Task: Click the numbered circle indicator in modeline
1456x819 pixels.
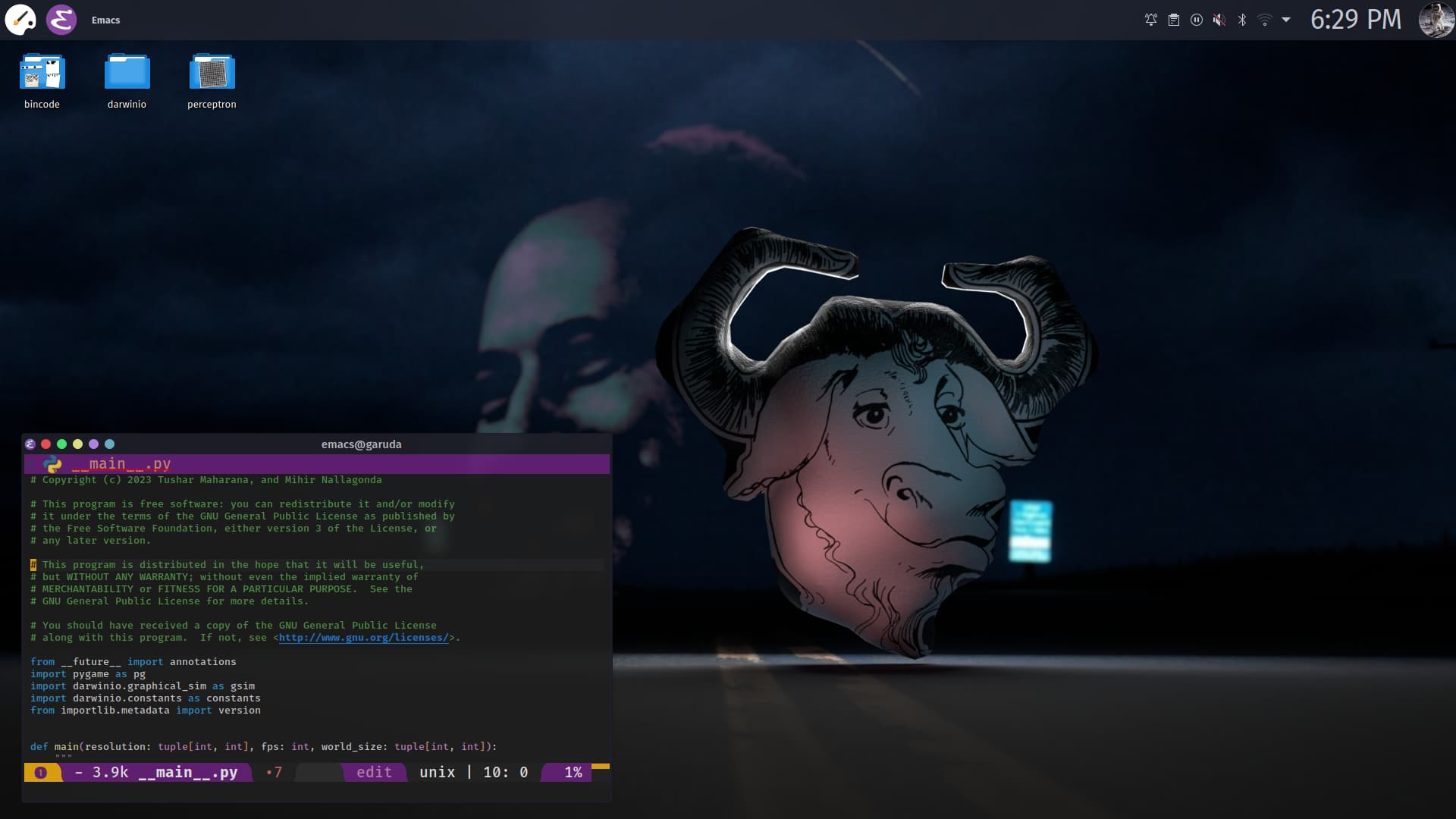Action: click(41, 773)
